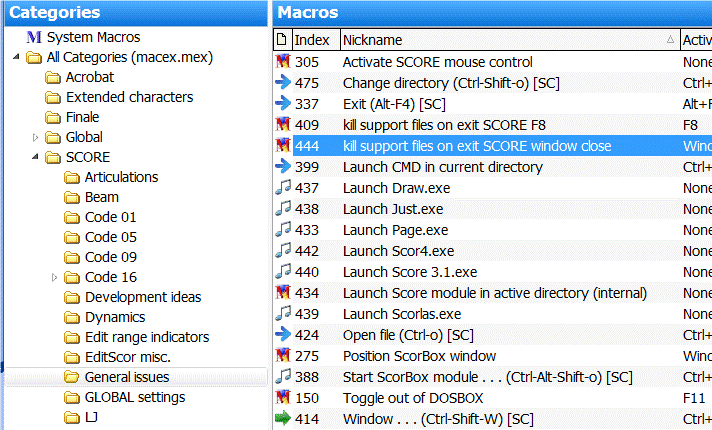This screenshot has width=712, height=430.
Task: Click the Finale folder icon
Action: coord(53,118)
